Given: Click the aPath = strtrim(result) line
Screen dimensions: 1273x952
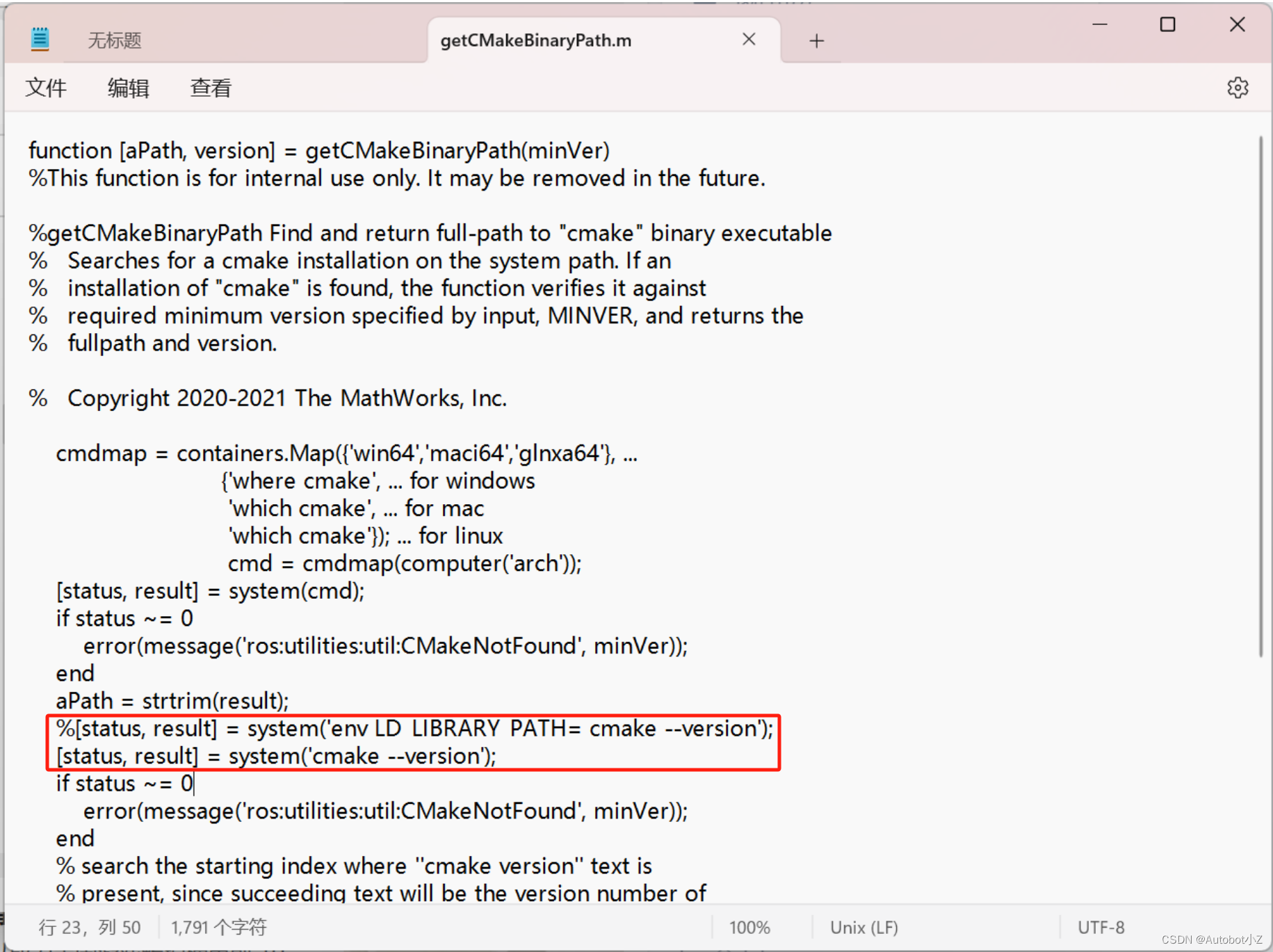Looking at the screenshot, I should tap(172, 701).
